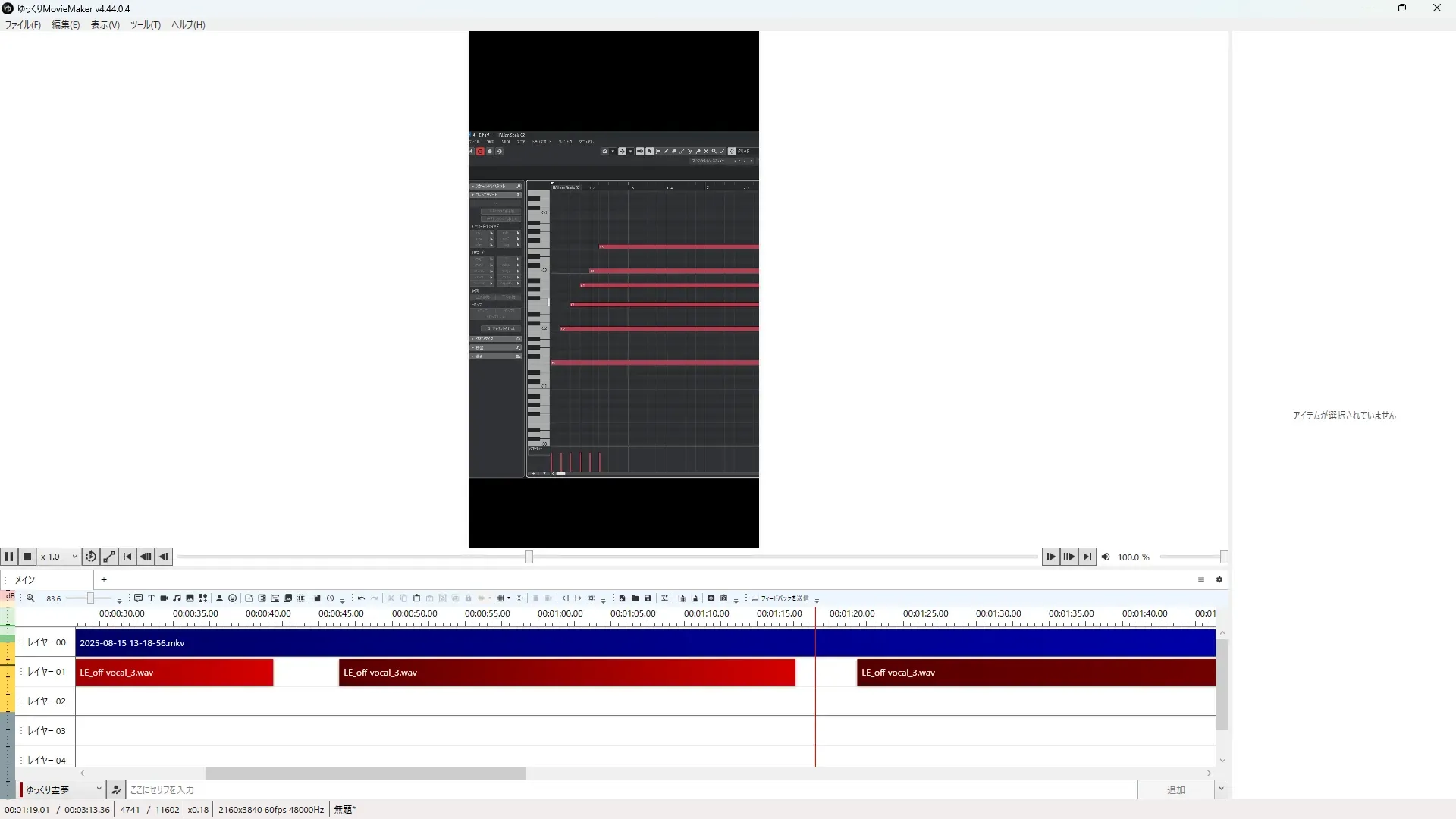Open the dropdown next to 追加 button
Viewport: 1456px width, 819px height.
tap(1221, 789)
